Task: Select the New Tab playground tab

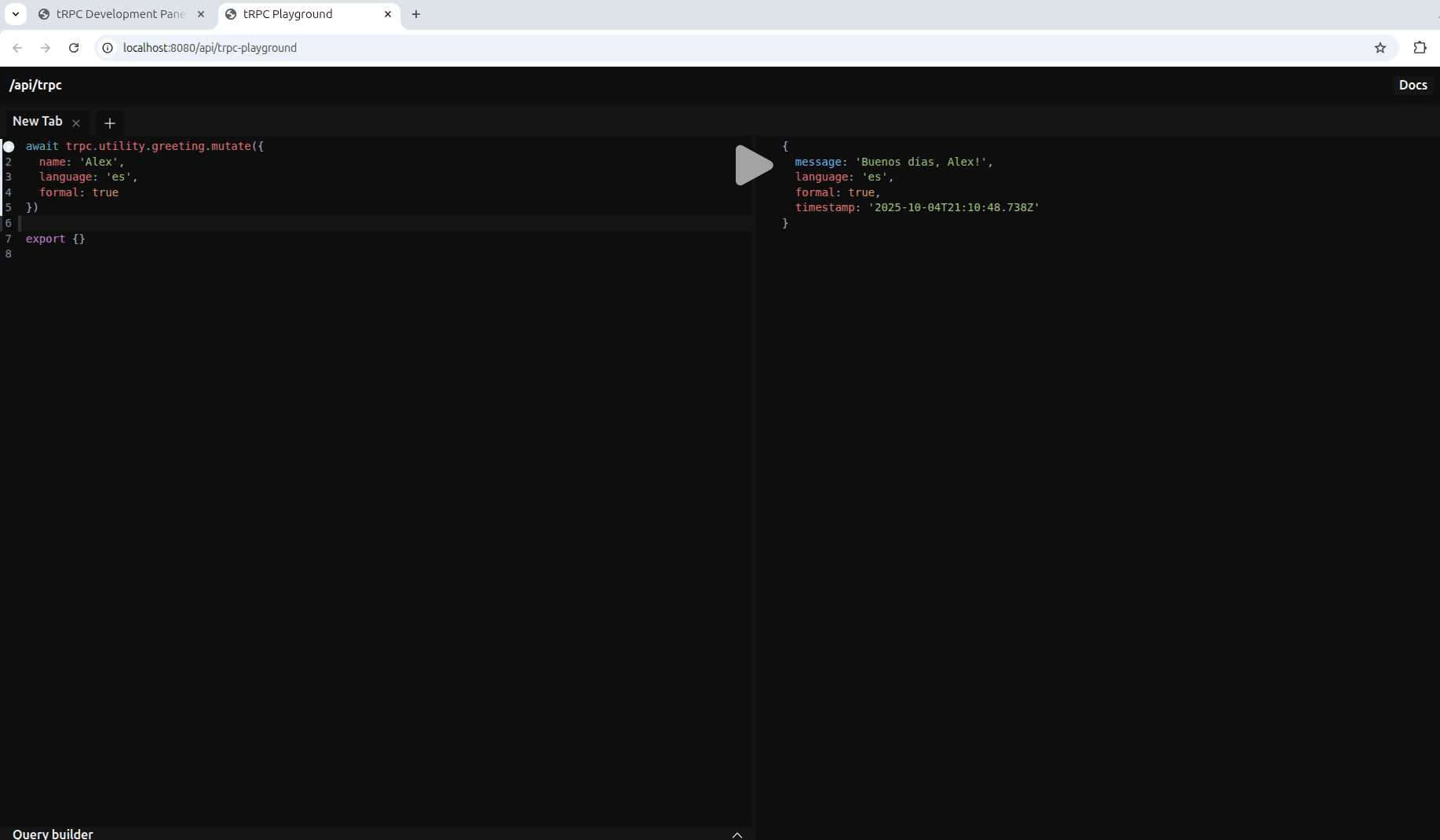Action: point(37,122)
